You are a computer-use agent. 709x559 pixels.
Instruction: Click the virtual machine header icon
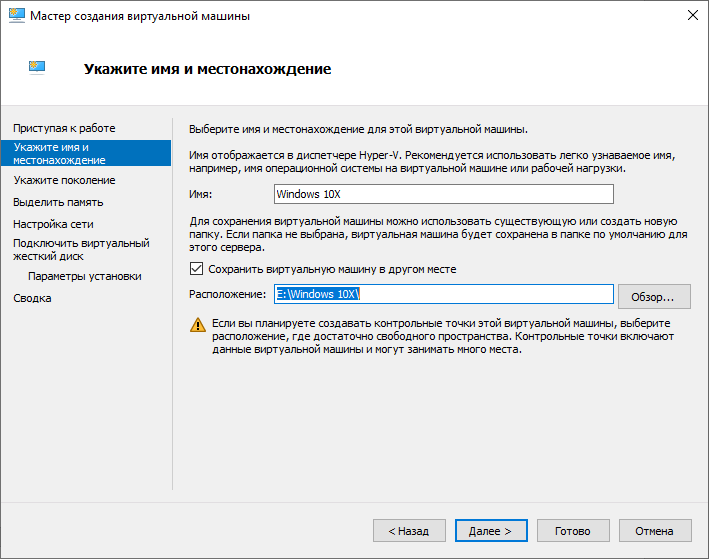pyautogui.click(x=37, y=68)
